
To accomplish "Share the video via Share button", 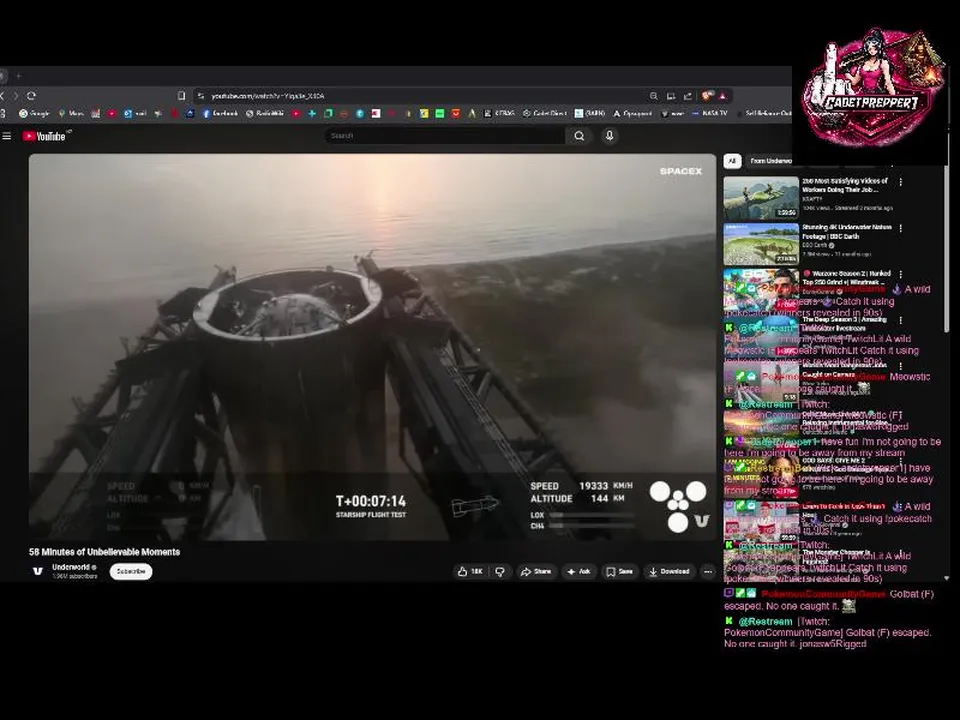I will tap(536, 571).
